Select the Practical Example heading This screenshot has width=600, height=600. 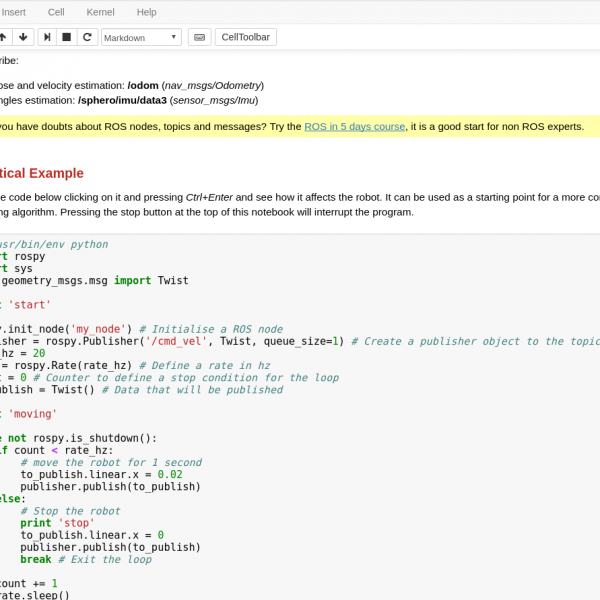coord(42,173)
